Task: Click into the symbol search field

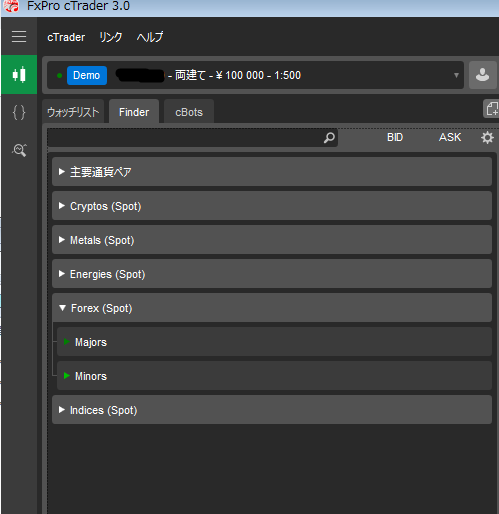Action: click(x=193, y=137)
